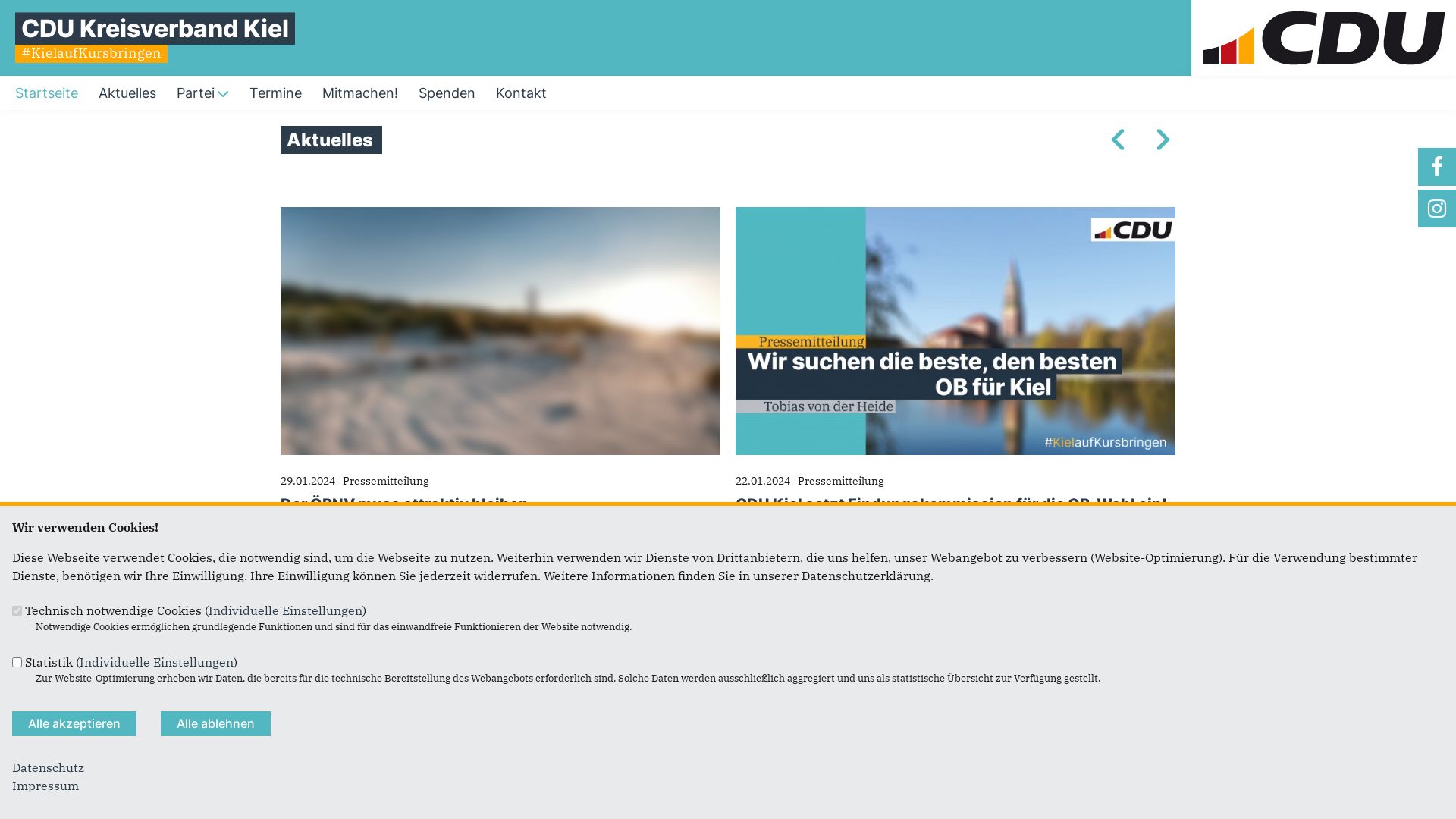This screenshot has width=1456, height=819.
Task: Open the blurred beach article thumbnail
Action: point(500,331)
